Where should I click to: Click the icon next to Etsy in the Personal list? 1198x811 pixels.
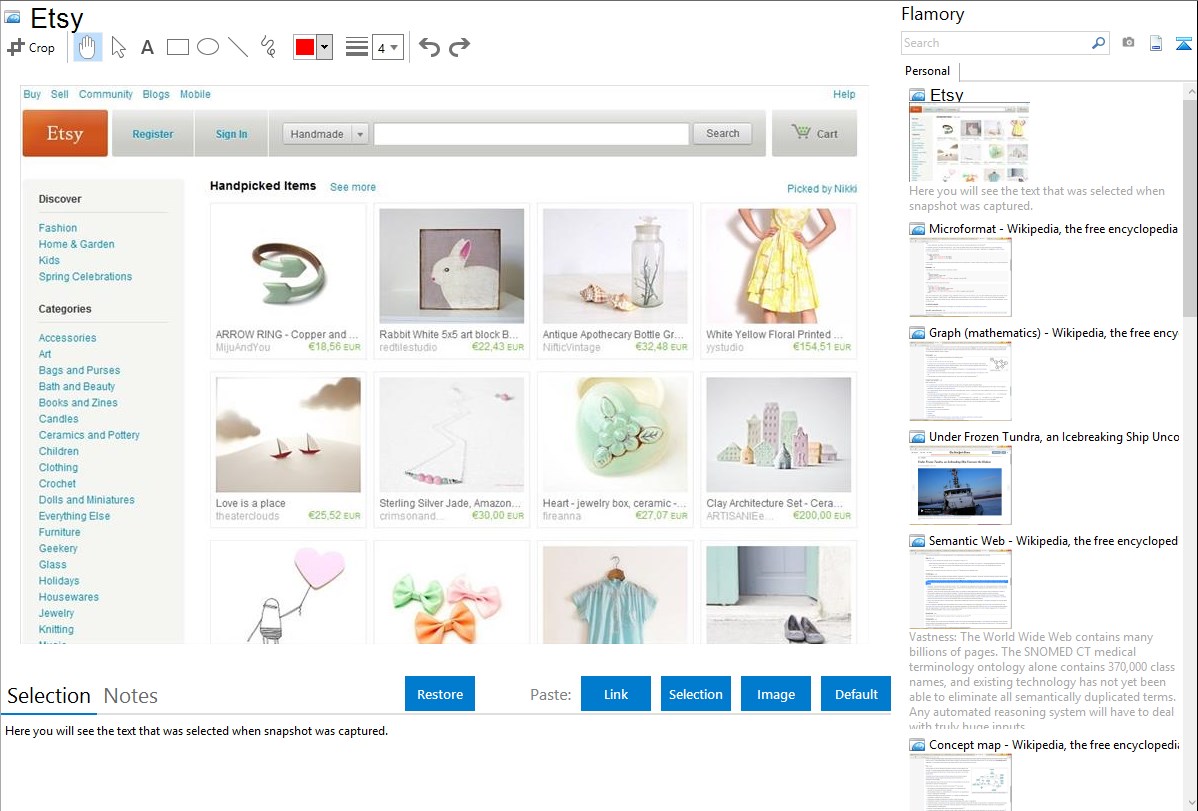point(917,96)
